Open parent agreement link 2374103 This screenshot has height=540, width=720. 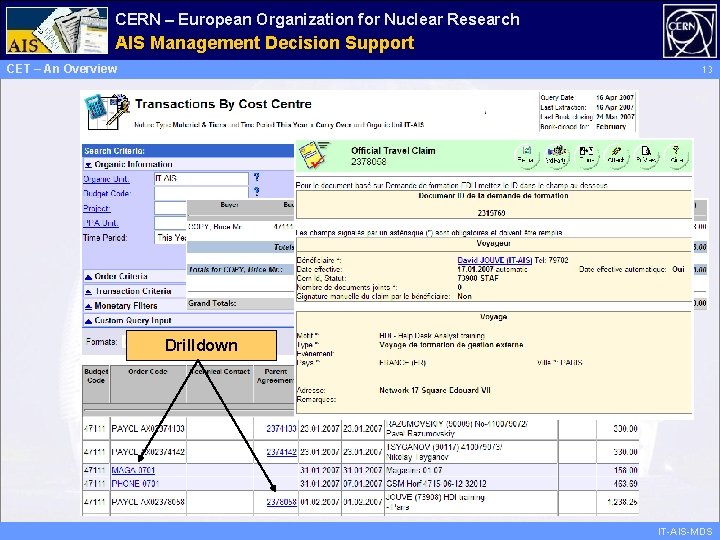(x=281, y=428)
